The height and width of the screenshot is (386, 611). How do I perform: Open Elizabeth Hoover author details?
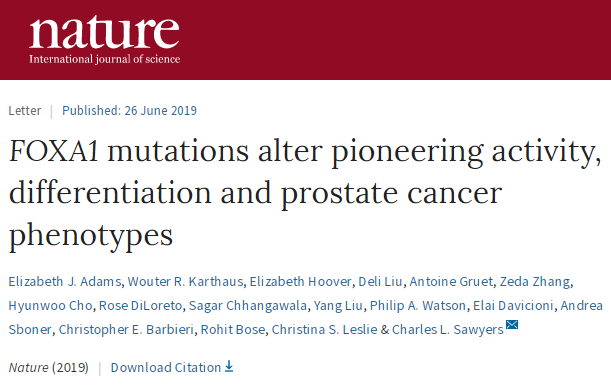[x=300, y=281]
